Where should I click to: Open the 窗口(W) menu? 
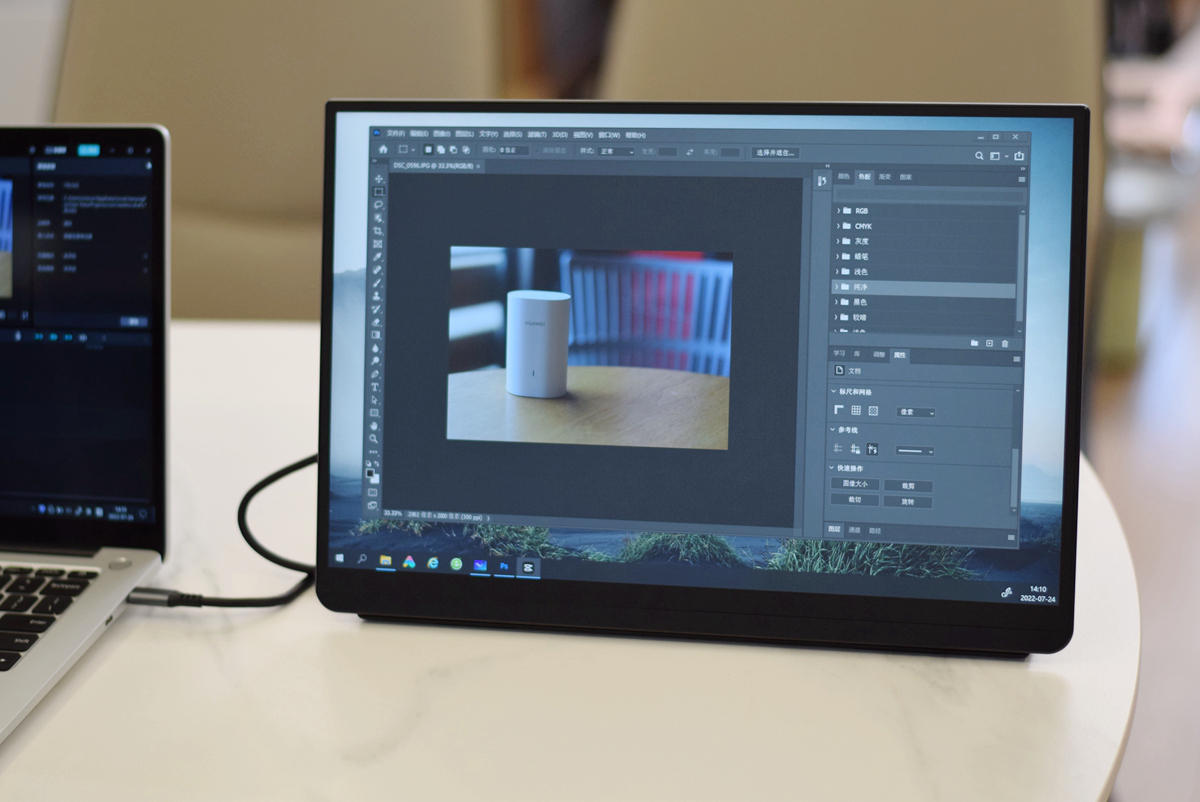609,134
